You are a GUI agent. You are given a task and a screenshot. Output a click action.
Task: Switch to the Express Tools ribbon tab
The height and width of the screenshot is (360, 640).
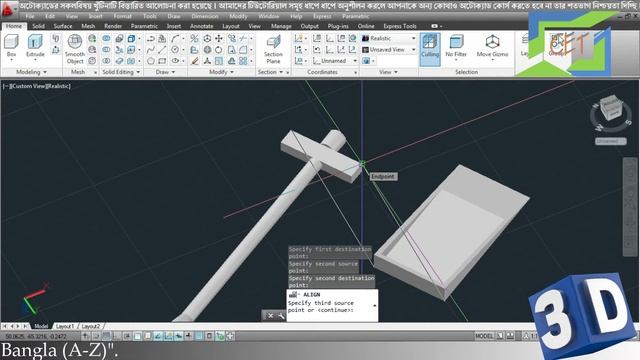pos(400,26)
